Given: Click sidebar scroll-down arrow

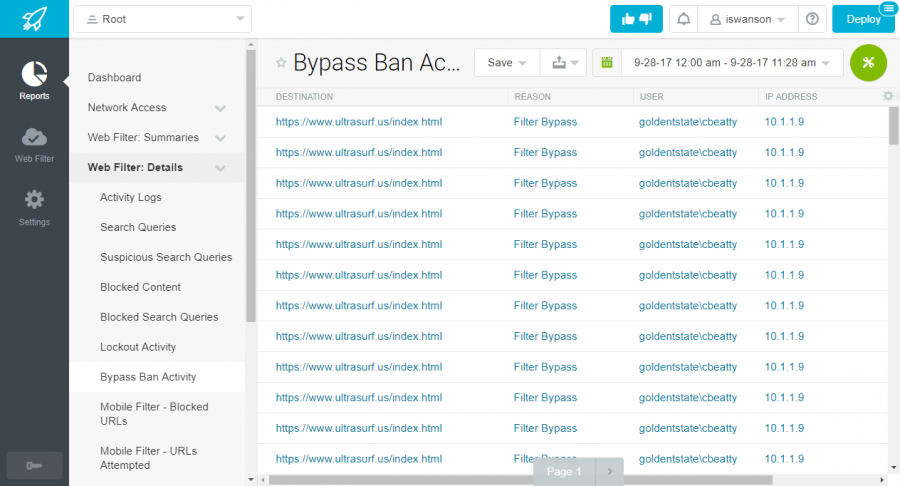Looking at the screenshot, I should 251,479.
